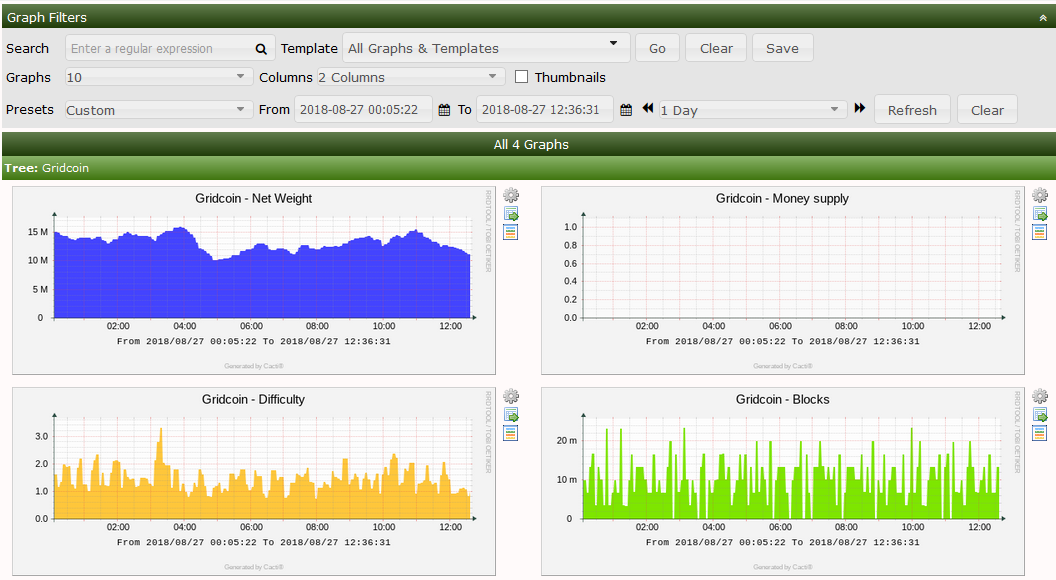
Task: Click the 'All 4 Graphs' header text
Action: [531, 144]
